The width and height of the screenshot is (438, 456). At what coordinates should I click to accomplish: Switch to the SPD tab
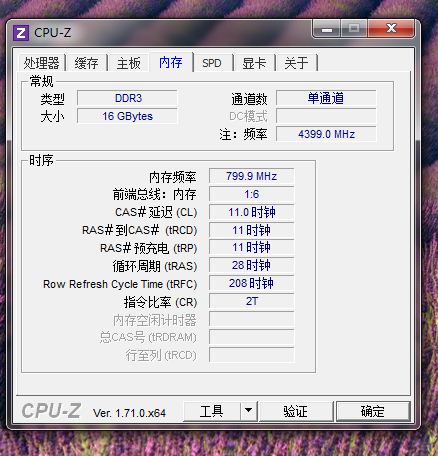(212, 63)
